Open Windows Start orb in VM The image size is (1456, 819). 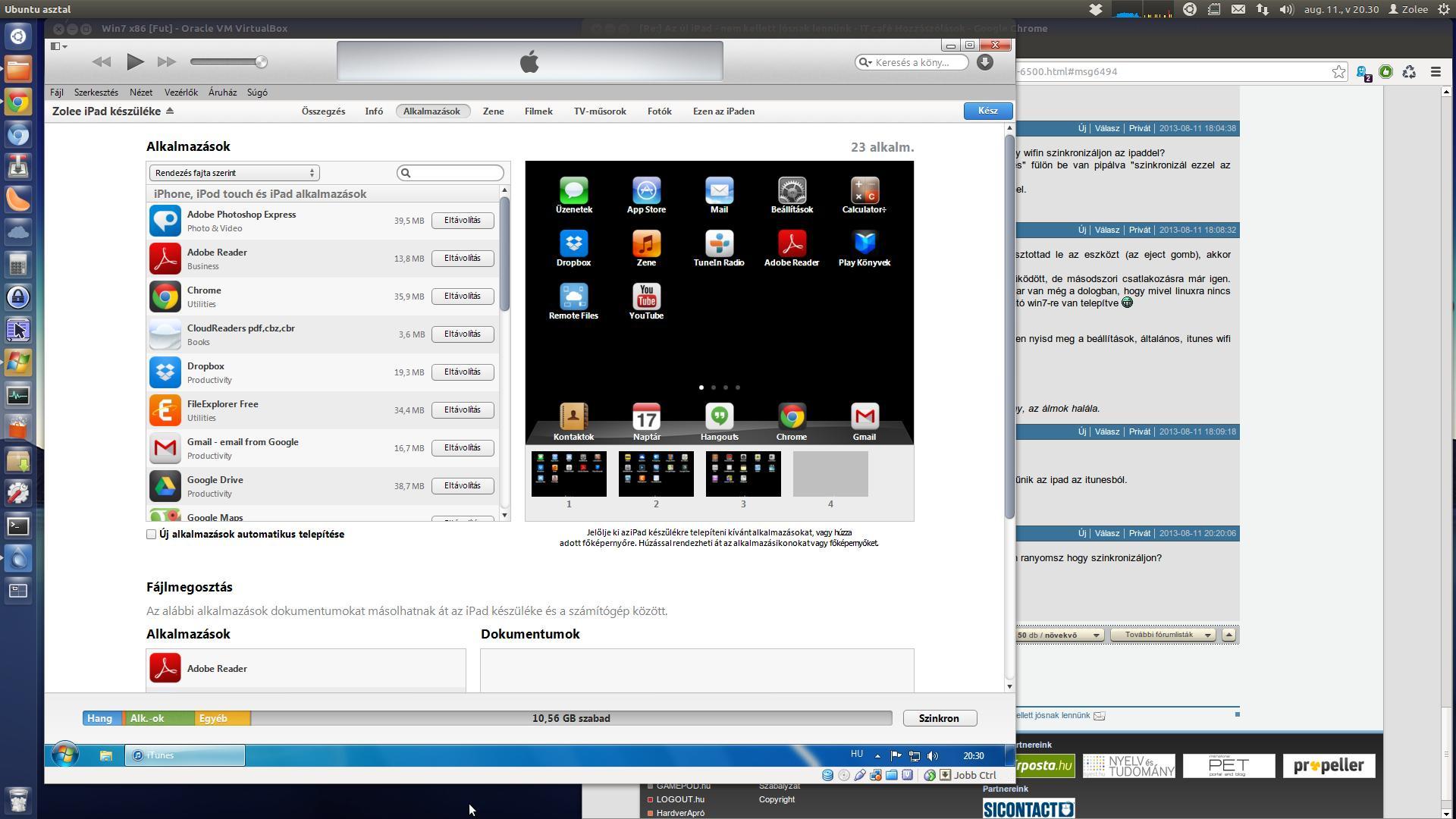[65, 755]
